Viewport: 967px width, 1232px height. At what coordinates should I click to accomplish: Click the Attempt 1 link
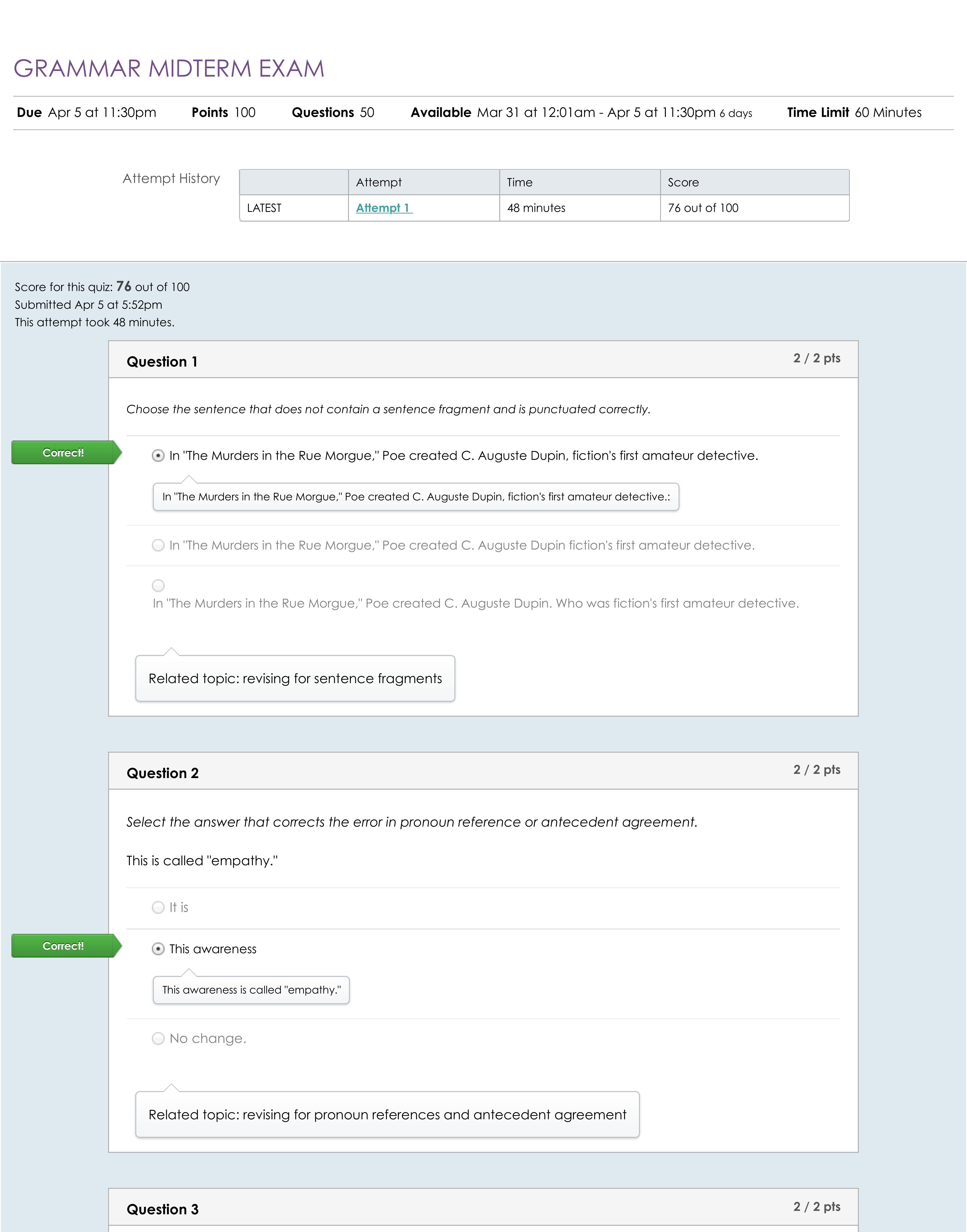coord(384,208)
